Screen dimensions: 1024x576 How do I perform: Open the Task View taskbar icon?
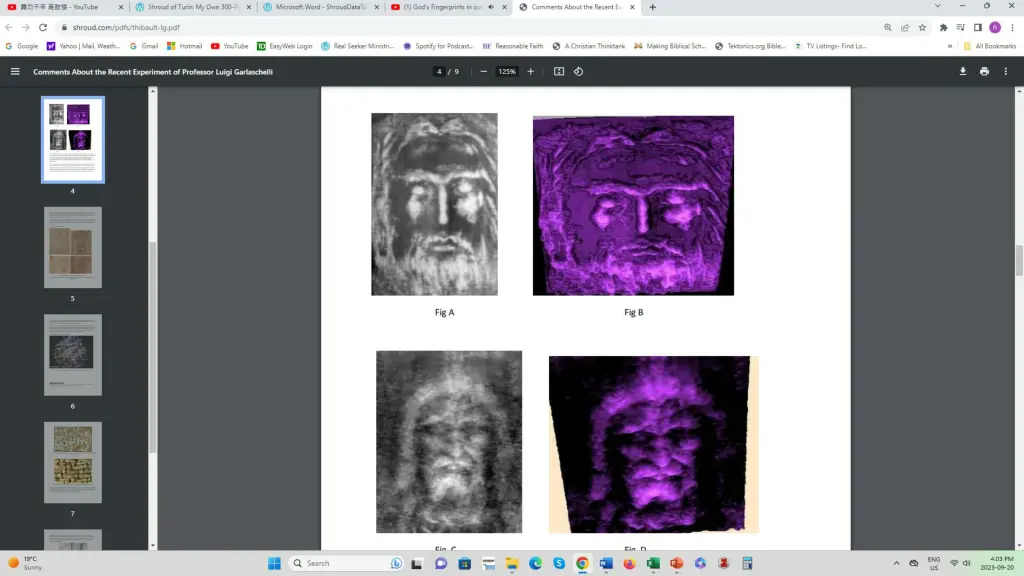[x=417, y=563]
